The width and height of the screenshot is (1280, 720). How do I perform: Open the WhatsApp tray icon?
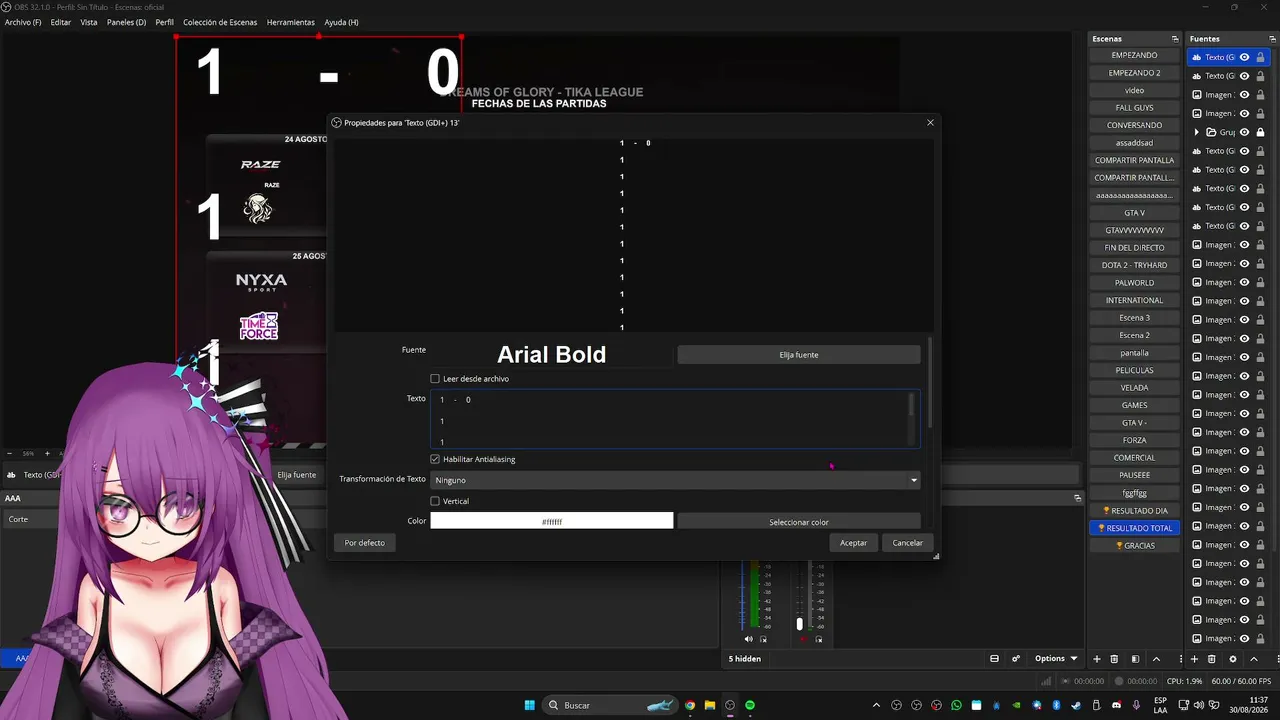click(x=956, y=705)
